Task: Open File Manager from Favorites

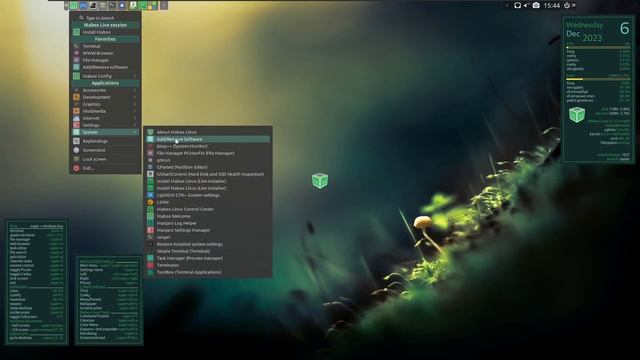Action: [105, 60]
